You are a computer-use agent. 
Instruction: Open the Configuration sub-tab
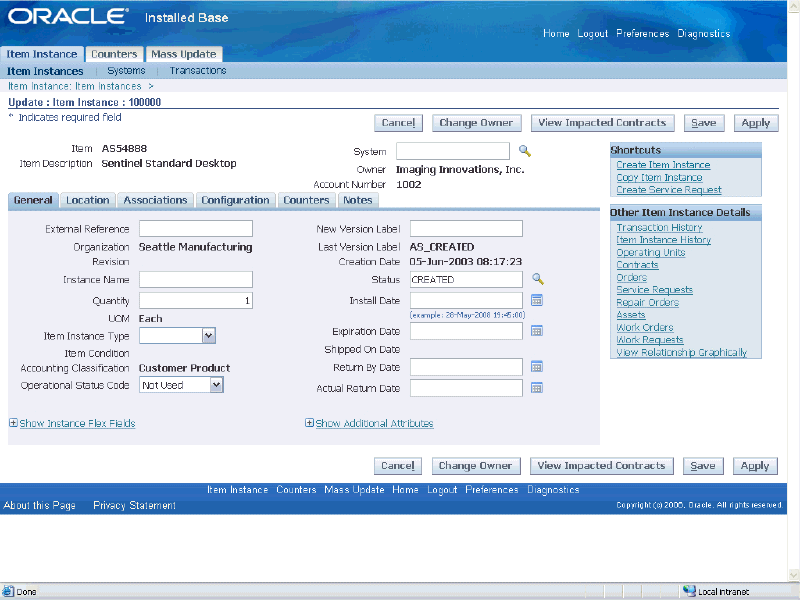235,200
